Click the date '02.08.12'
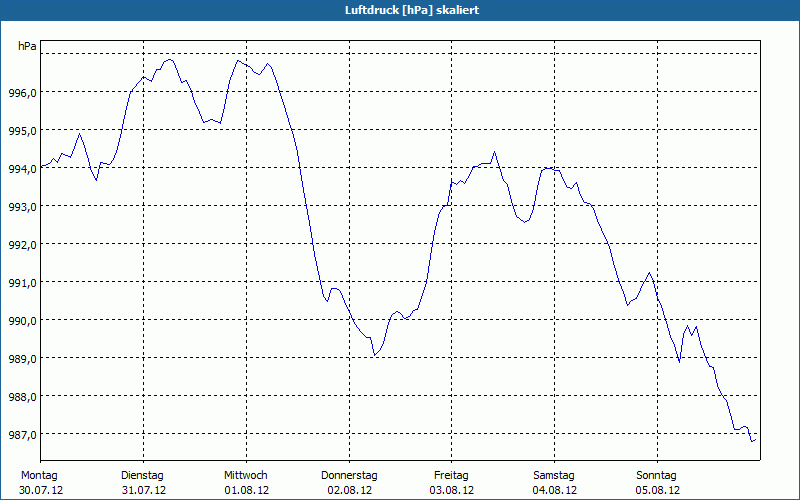The width and height of the screenshot is (800, 500). pos(349,490)
